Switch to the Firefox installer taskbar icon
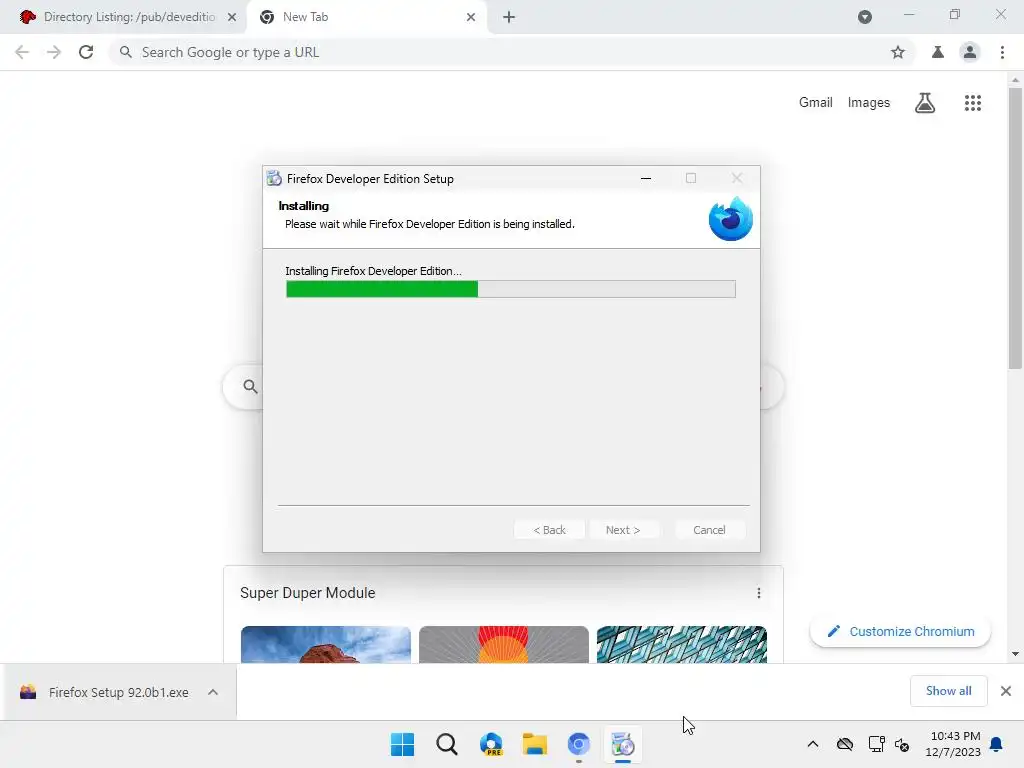The width and height of the screenshot is (1024, 768). (x=623, y=744)
